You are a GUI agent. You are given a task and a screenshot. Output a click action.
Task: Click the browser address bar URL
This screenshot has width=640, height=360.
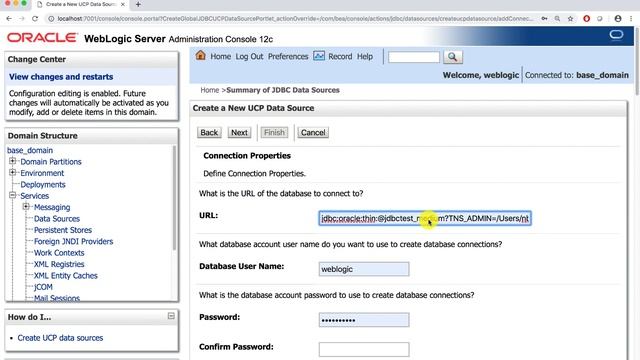pos(295,18)
